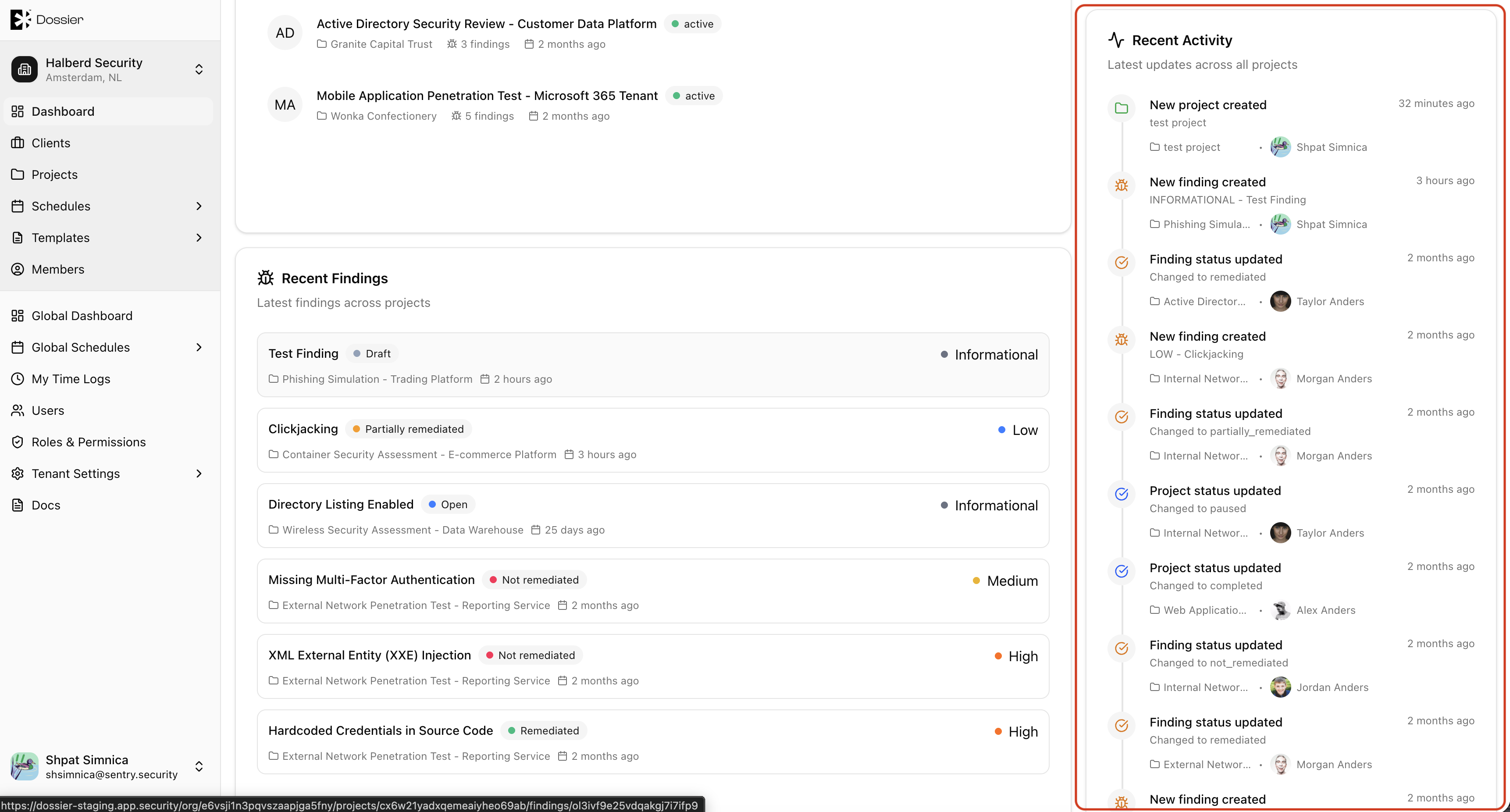The width and height of the screenshot is (1510, 812).
Task: Click Jordan Anders' avatar in activity feed
Action: tap(1280, 688)
